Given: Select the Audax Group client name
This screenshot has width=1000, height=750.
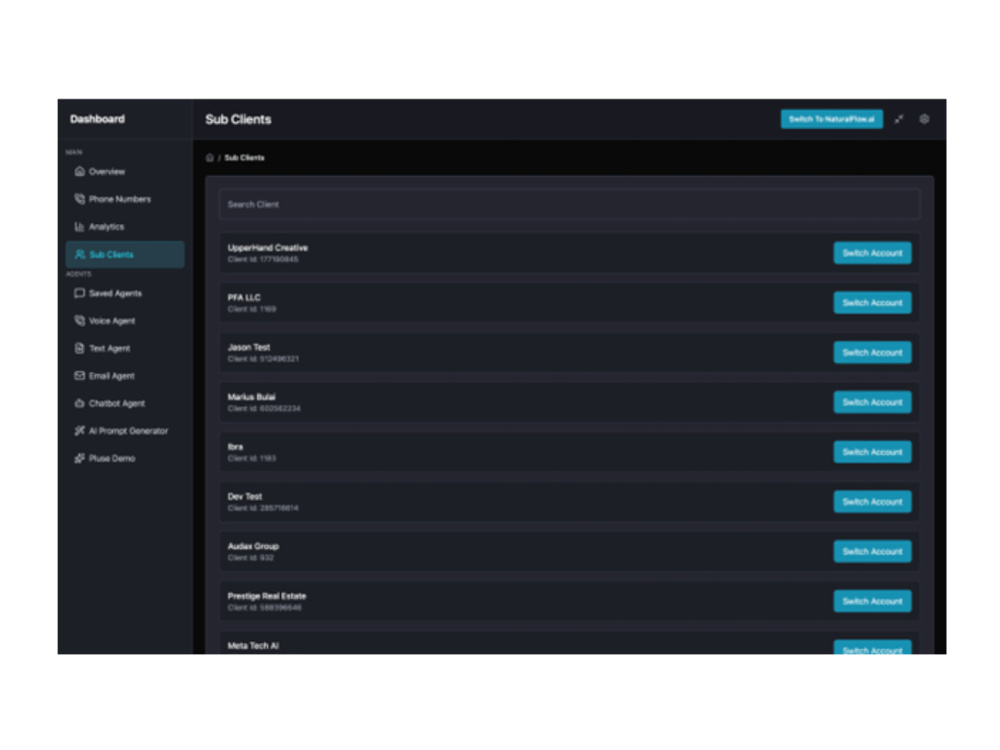Looking at the screenshot, I should [253, 546].
